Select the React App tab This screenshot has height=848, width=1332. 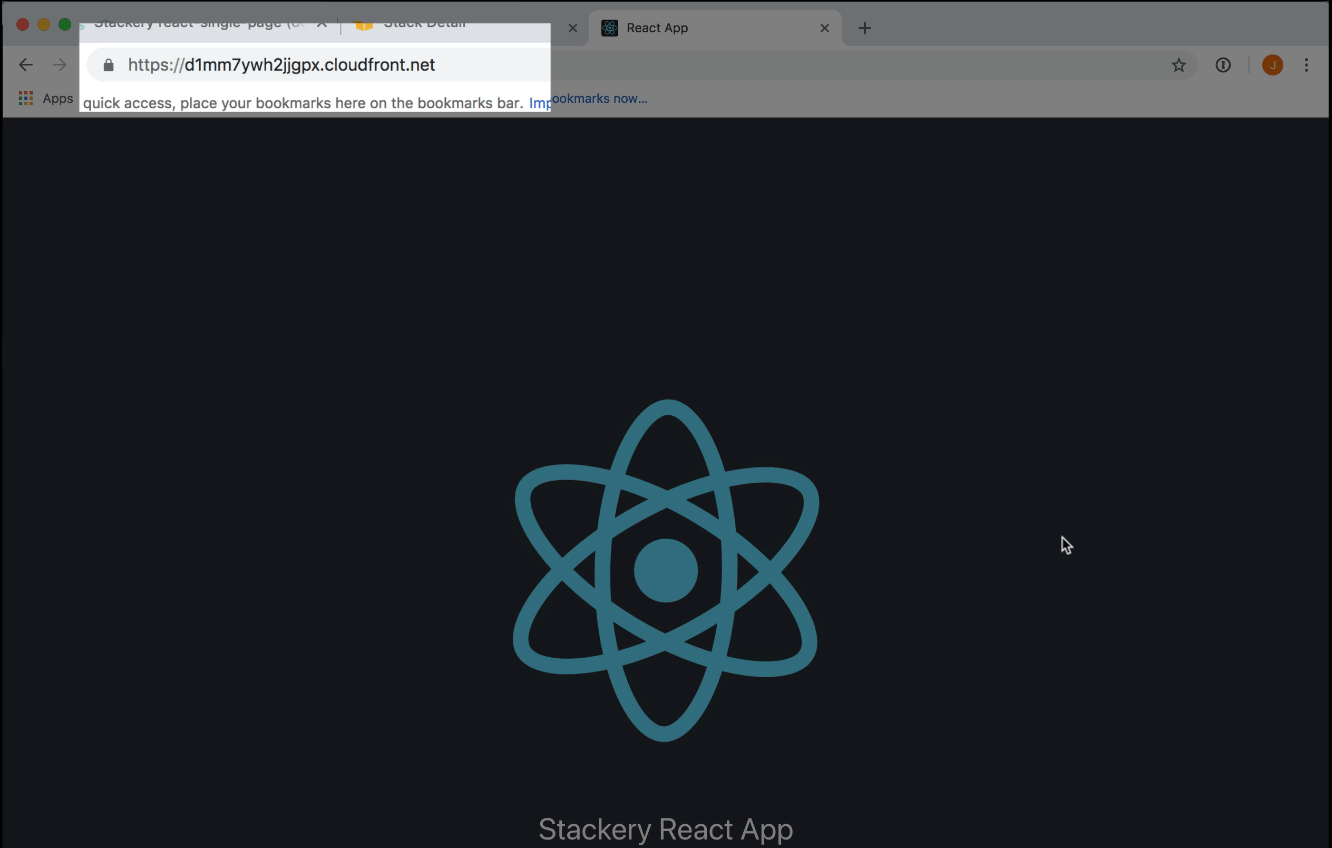click(x=716, y=28)
